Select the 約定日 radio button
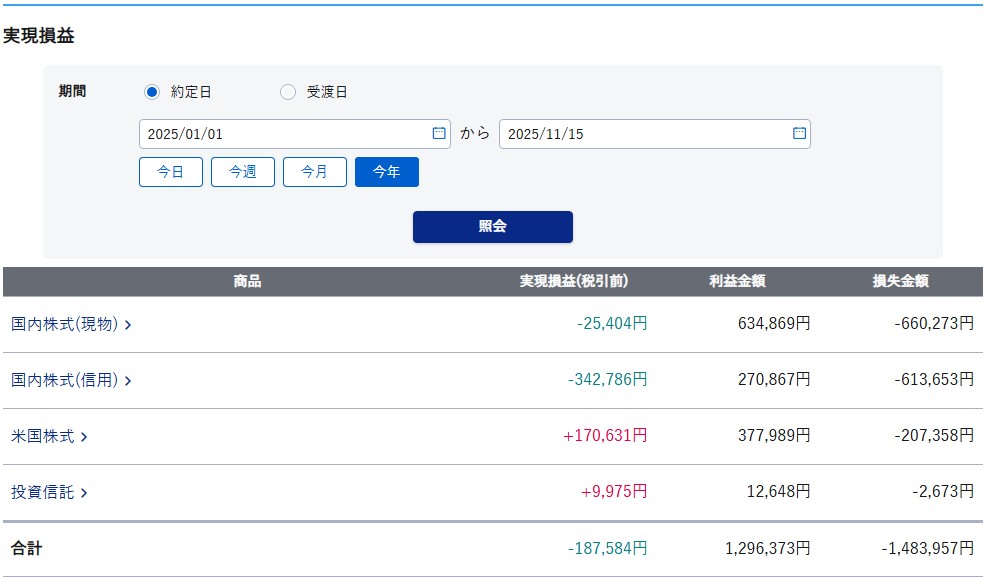Viewport: 985px width, 577px height. (x=152, y=92)
